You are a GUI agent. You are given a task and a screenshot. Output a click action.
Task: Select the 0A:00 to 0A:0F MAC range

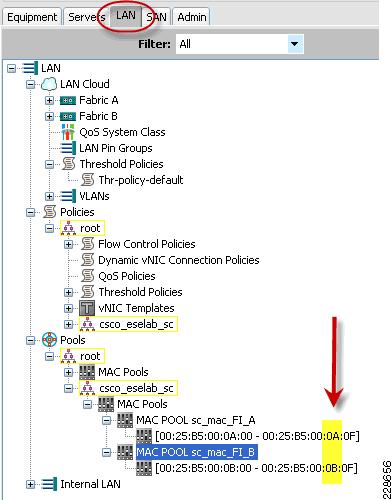pyautogui.click(x=257, y=436)
